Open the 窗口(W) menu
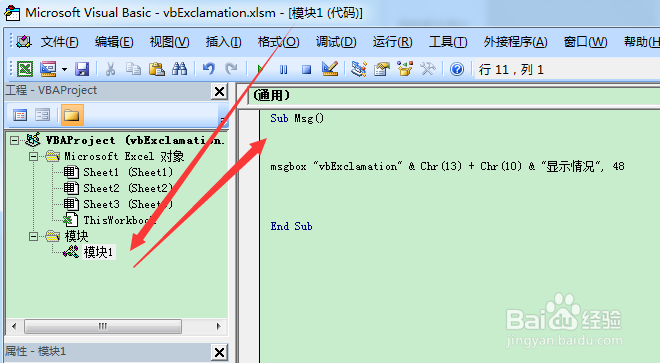This screenshot has width=660, height=363. pyautogui.click(x=585, y=42)
